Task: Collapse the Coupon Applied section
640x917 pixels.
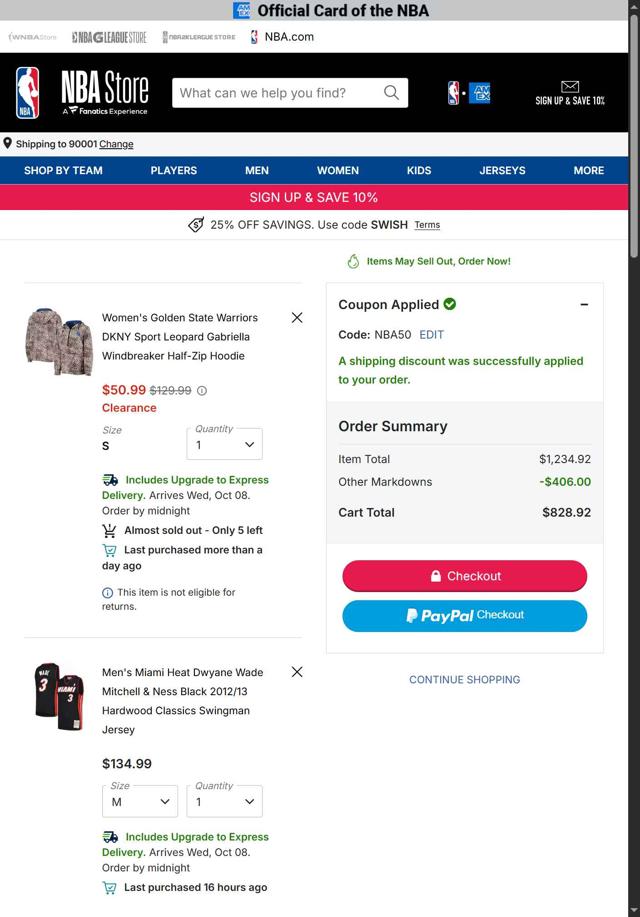Action: pyautogui.click(x=584, y=305)
